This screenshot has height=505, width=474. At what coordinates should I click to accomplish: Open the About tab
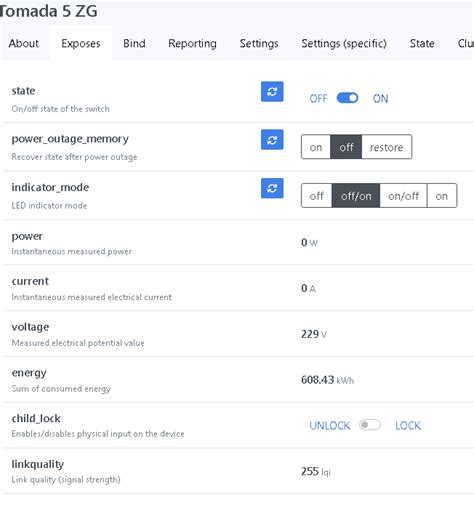click(x=24, y=43)
